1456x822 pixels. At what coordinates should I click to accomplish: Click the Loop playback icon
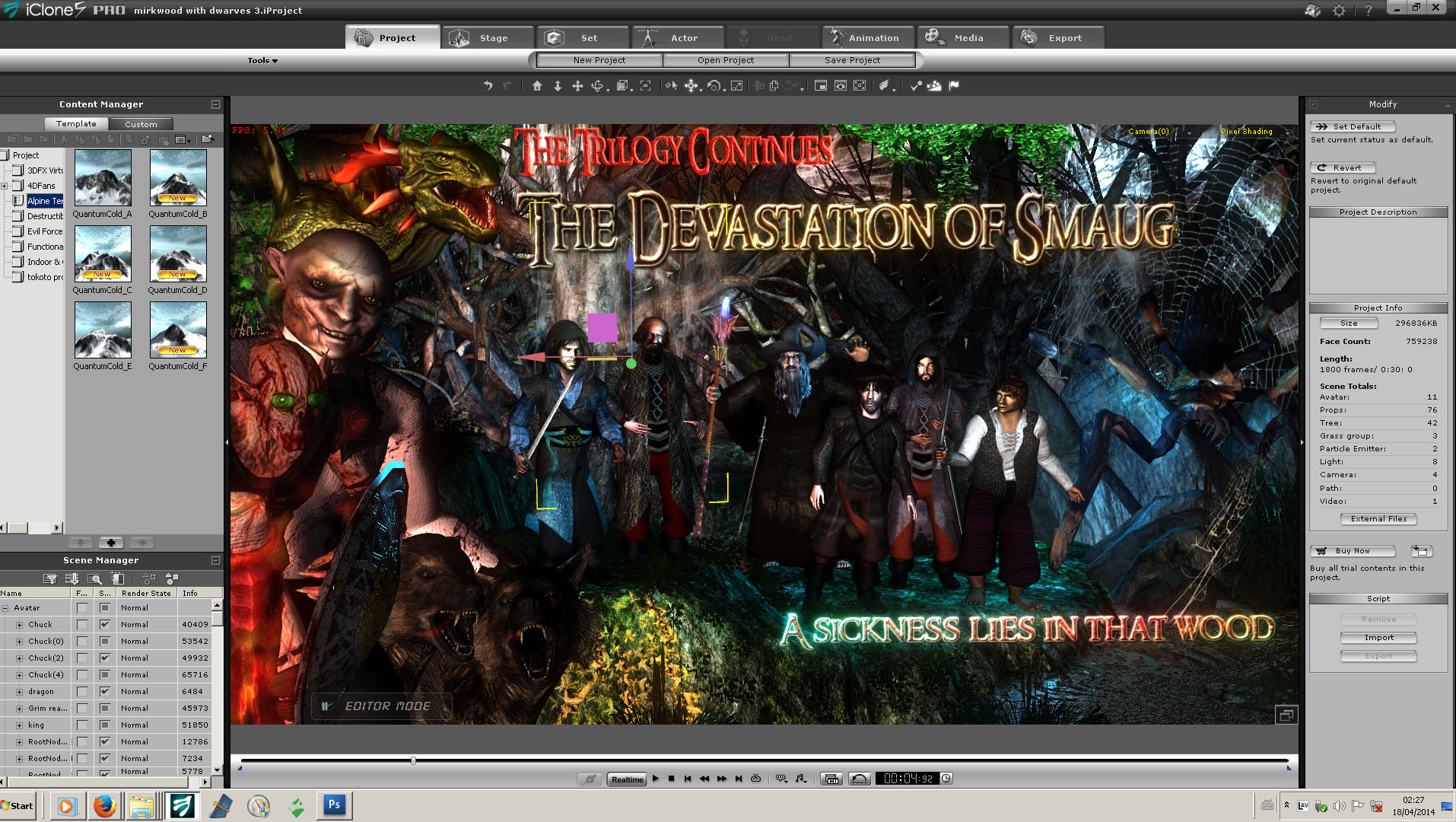755,779
